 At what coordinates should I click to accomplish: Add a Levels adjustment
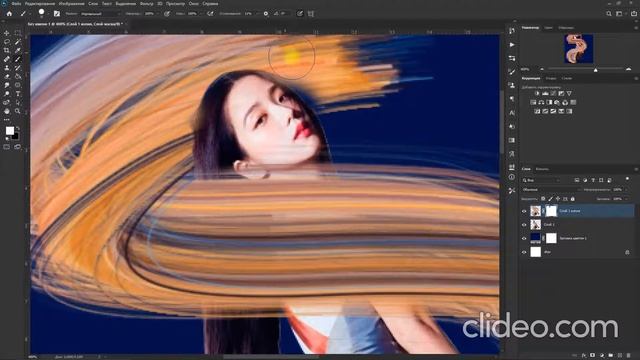545,94
